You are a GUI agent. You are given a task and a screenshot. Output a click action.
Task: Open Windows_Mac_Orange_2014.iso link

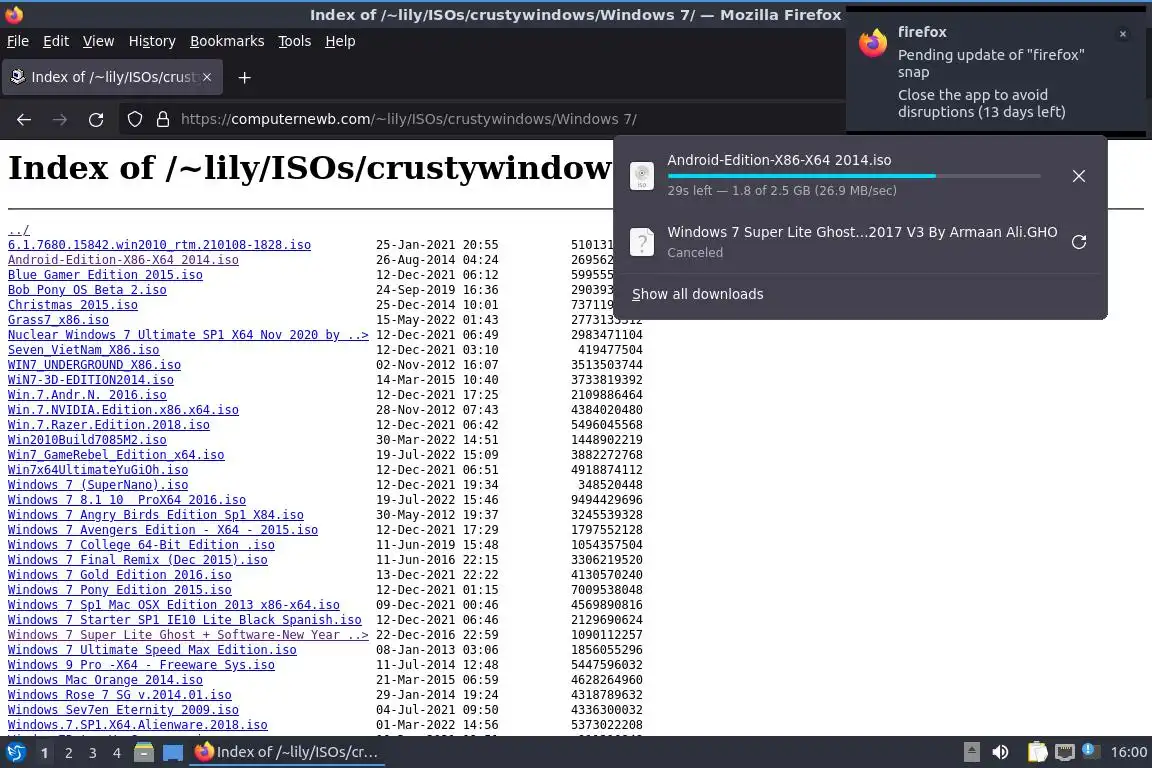105,680
